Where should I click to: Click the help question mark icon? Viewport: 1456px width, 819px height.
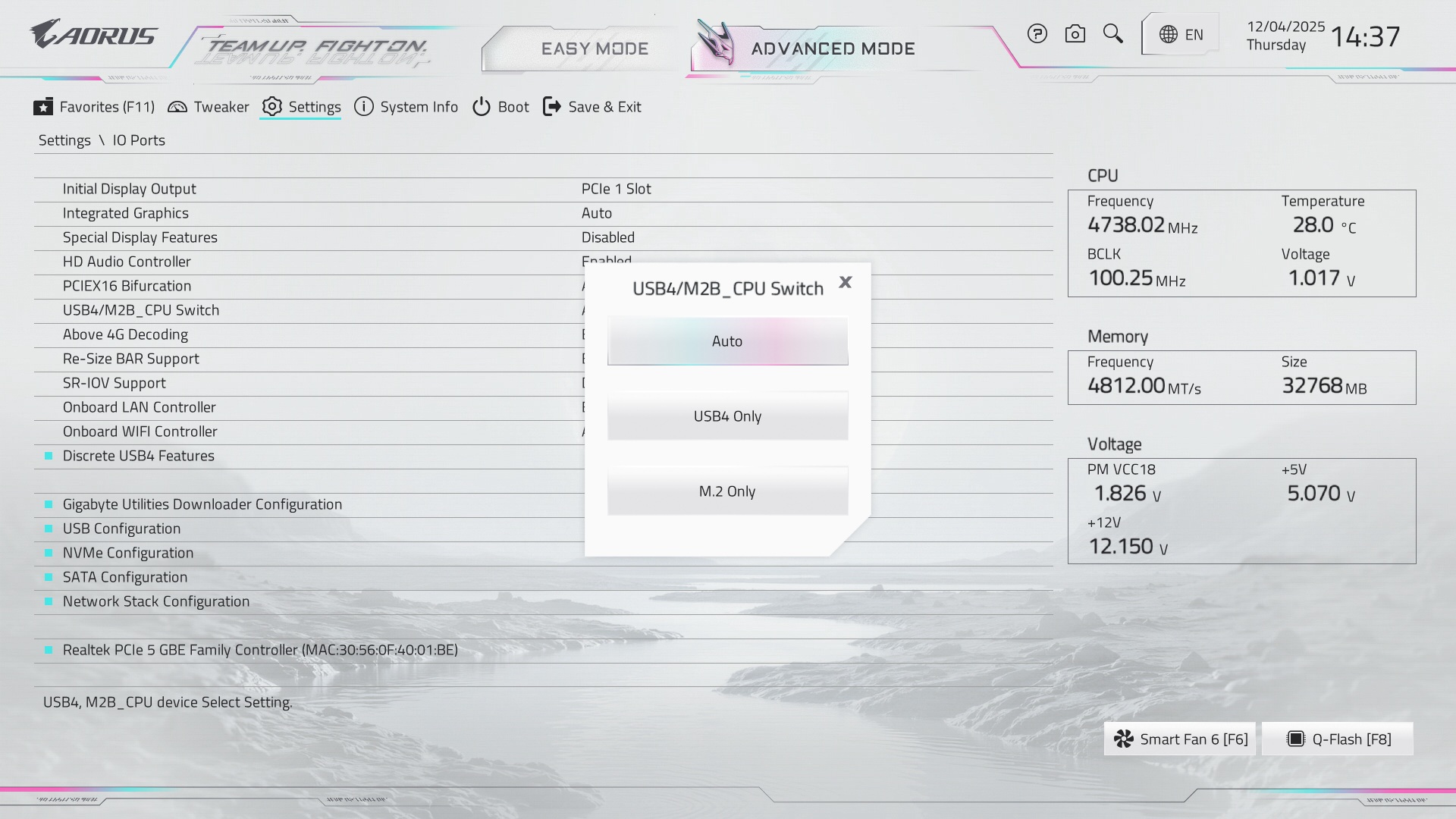pos(1037,34)
